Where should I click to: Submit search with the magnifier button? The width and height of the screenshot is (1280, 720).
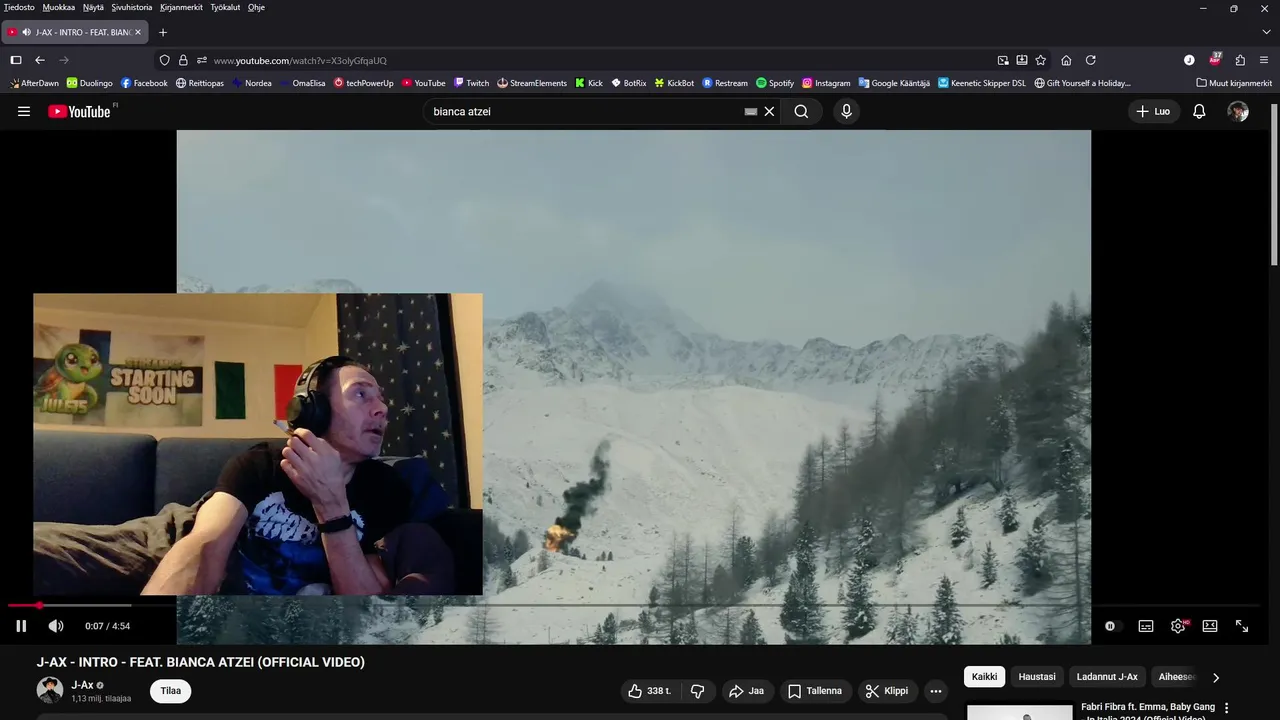801,111
